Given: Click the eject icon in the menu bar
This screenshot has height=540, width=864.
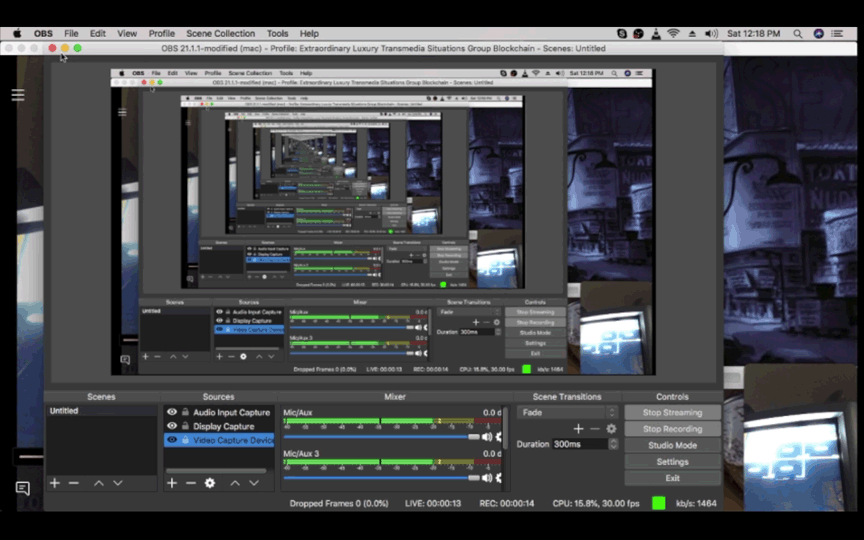Looking at the screenshot, I should (x=692, y=34).
